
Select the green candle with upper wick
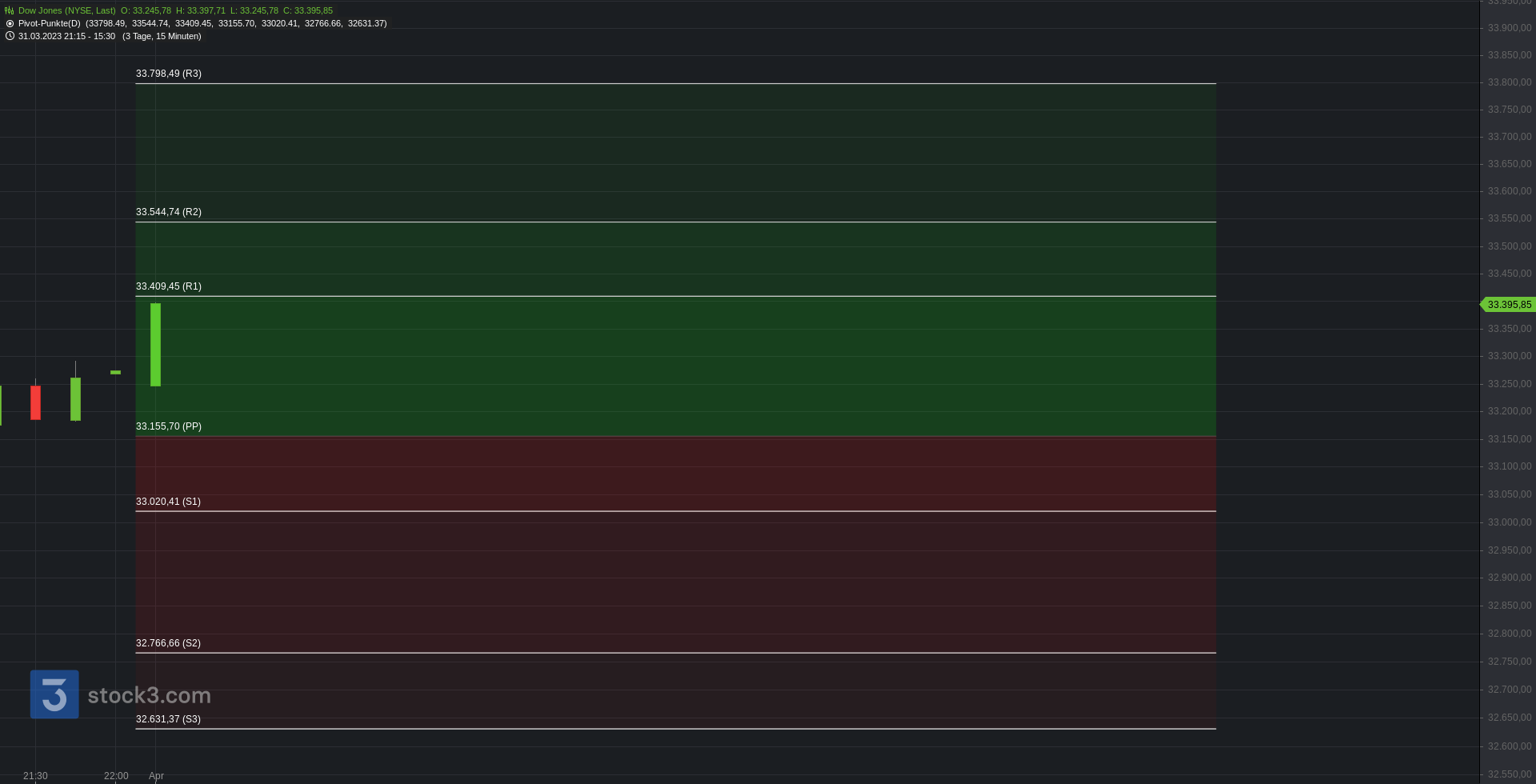[x=75, y=392]
